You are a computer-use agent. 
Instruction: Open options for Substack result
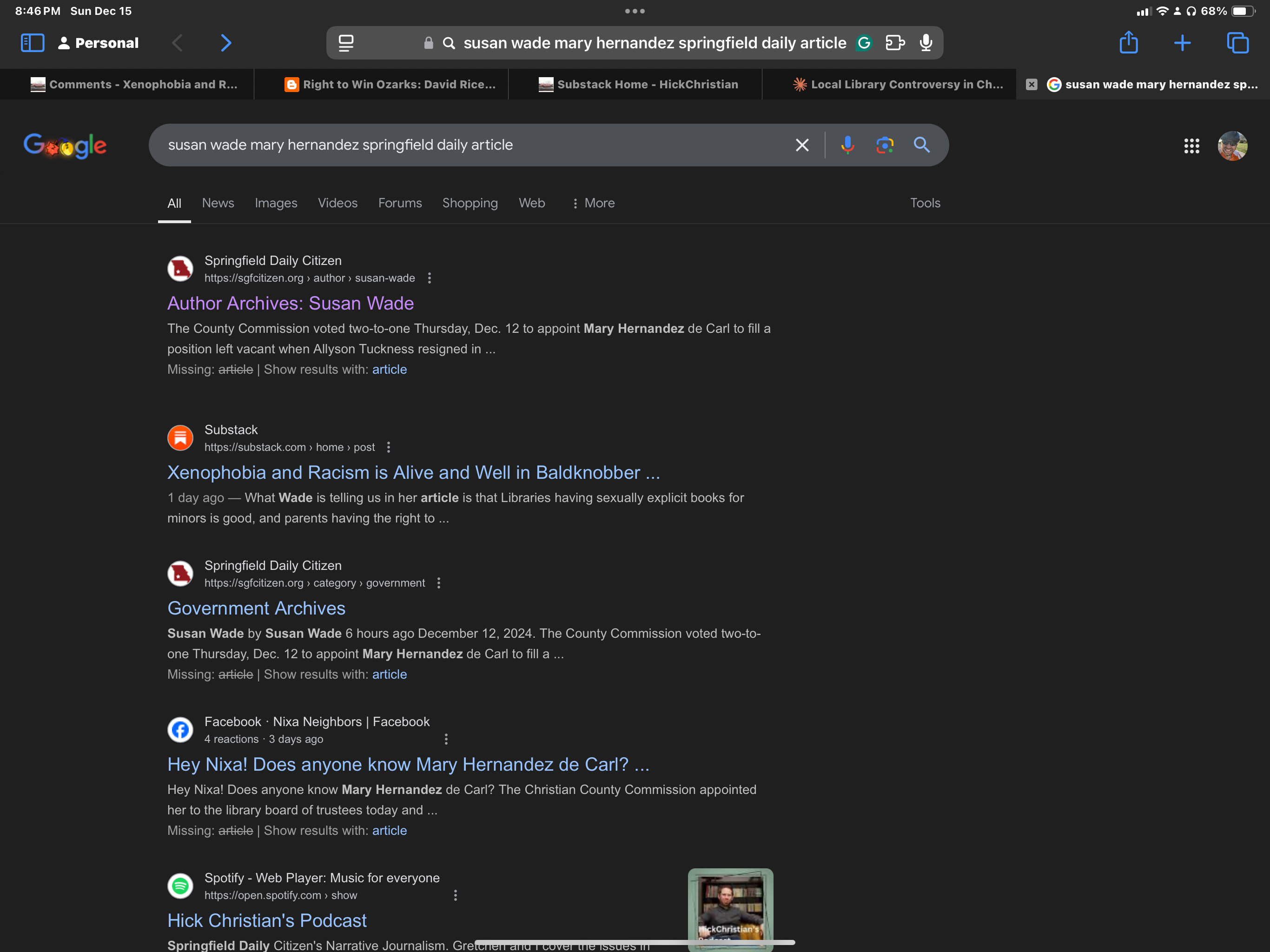389,447
